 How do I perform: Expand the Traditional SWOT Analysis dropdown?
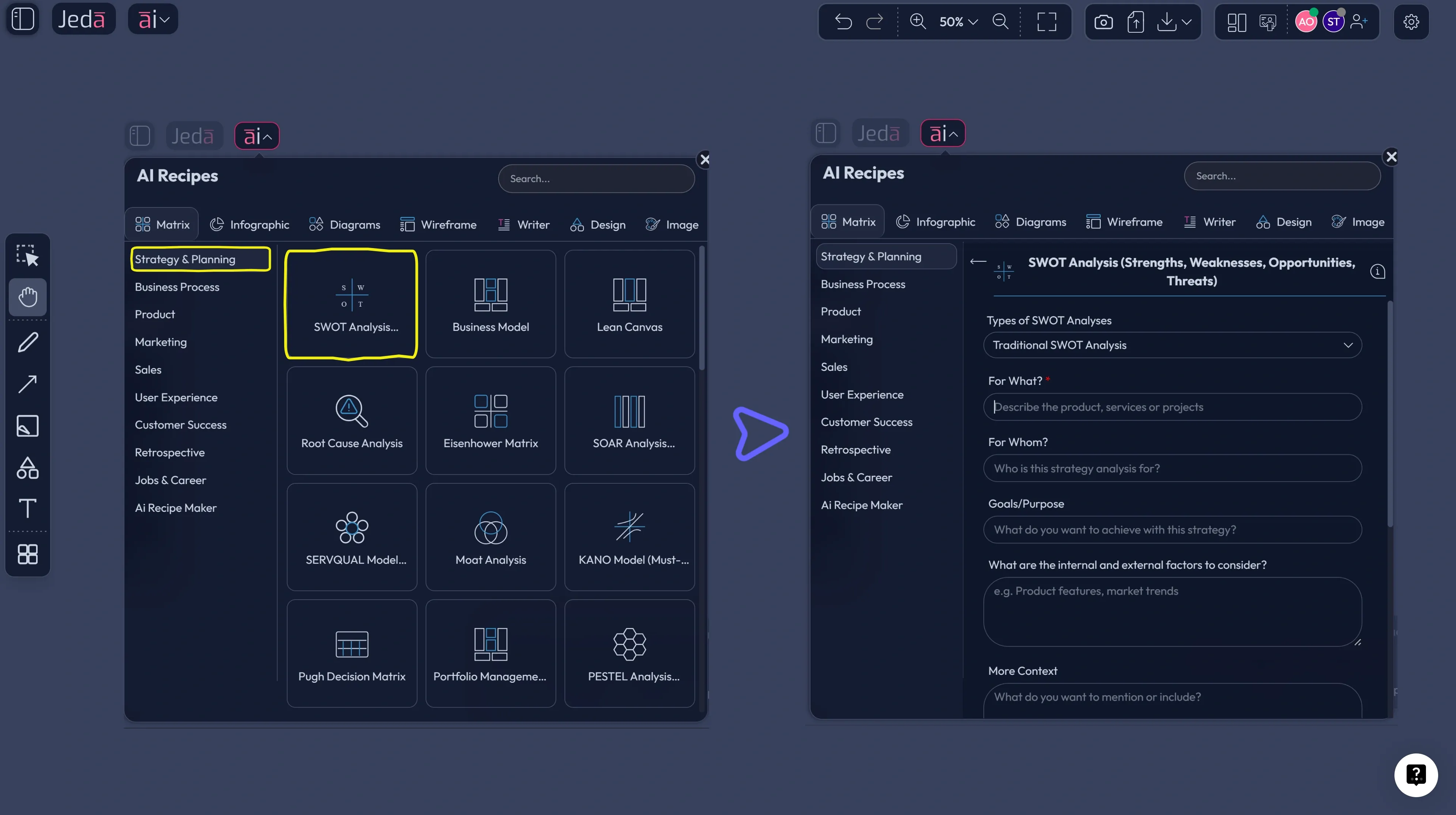pos(1348,345)
